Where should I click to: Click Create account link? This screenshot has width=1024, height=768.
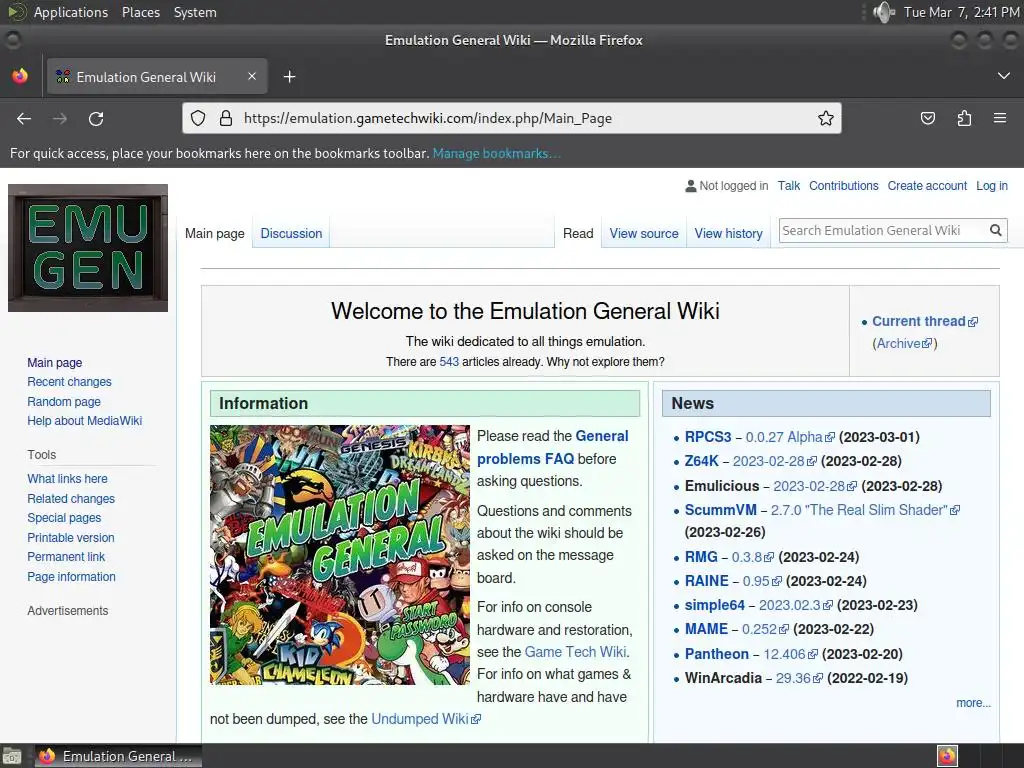927,185
